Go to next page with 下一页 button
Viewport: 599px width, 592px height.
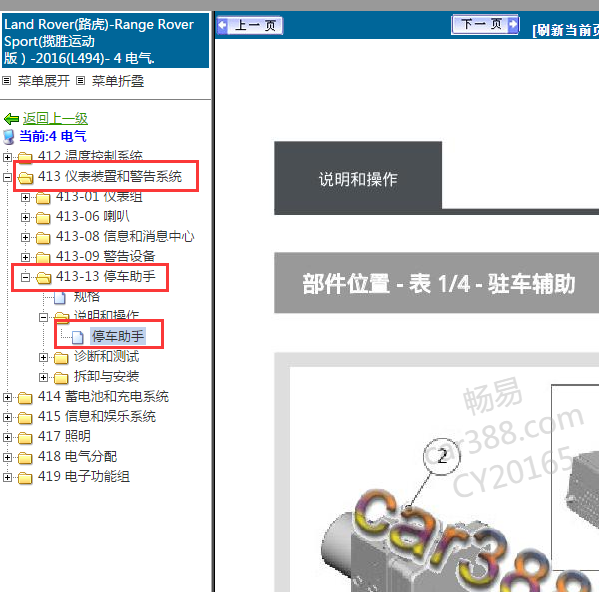pyautogui.click(x=485, y=25)
